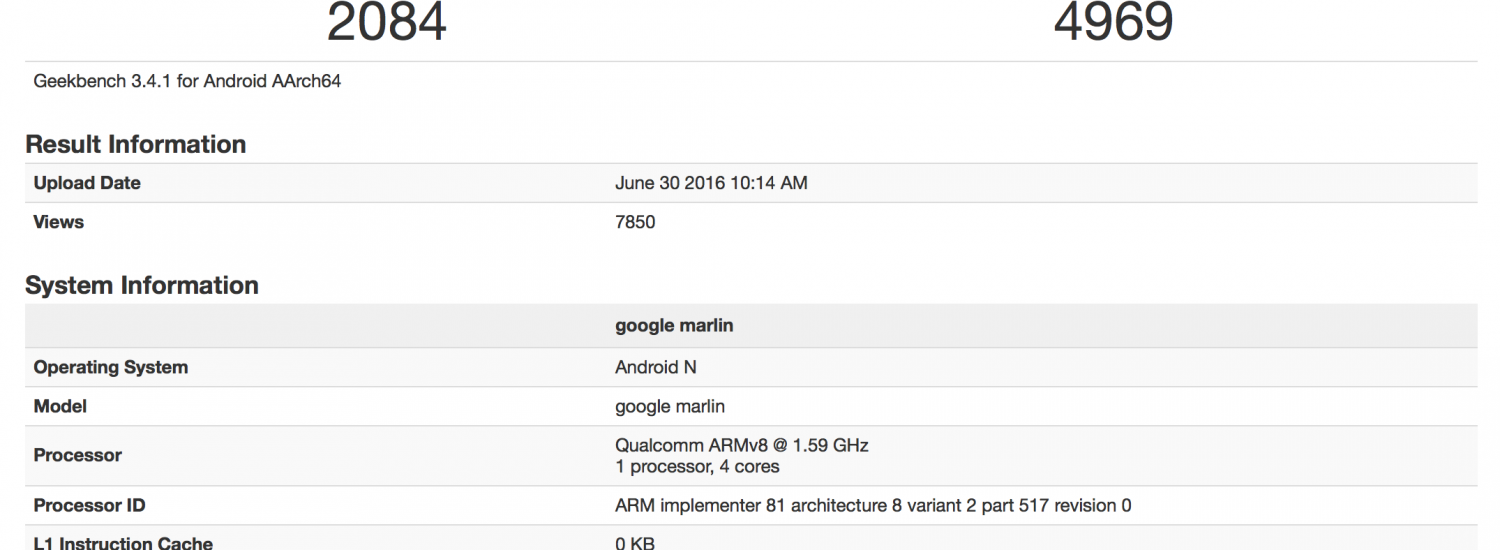The image size is (1500, 550).
Task: Click the Processor row label
Action: click(78, 455)
